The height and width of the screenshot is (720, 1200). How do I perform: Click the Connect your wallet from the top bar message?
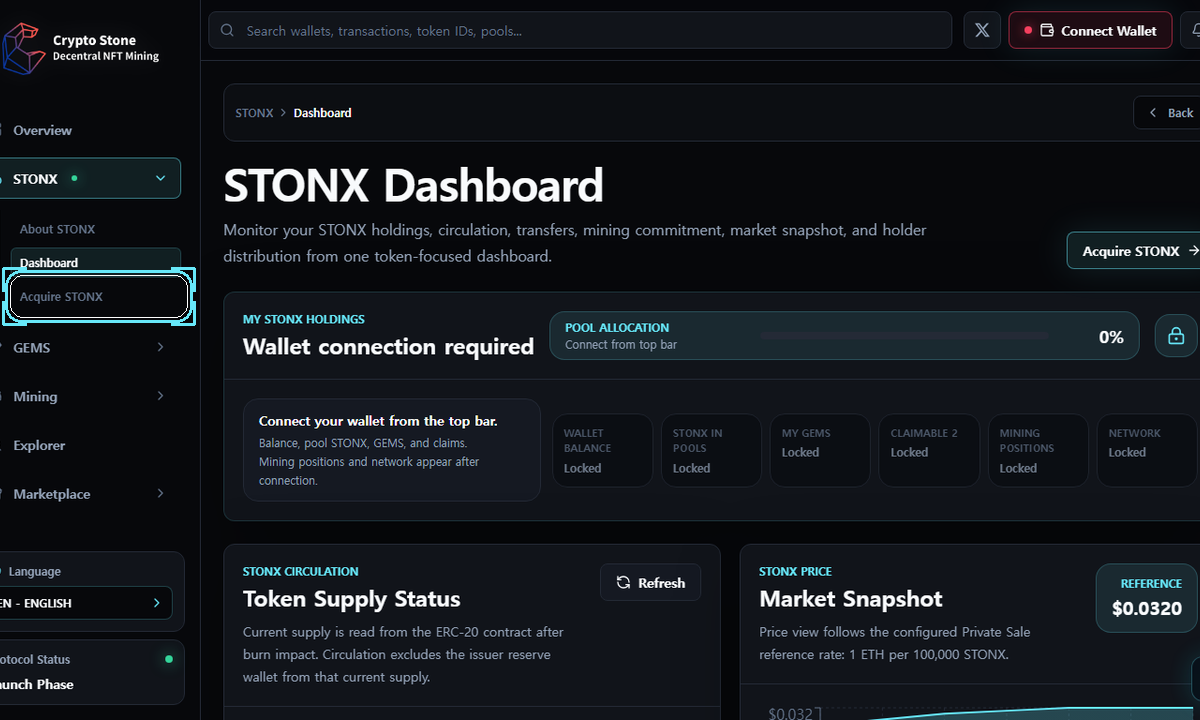378,421
